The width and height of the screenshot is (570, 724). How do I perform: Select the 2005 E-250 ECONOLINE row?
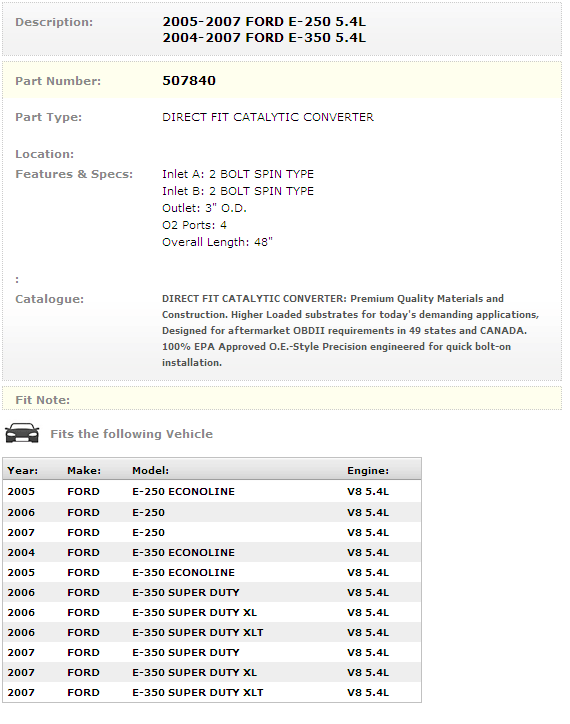(212, 491)
